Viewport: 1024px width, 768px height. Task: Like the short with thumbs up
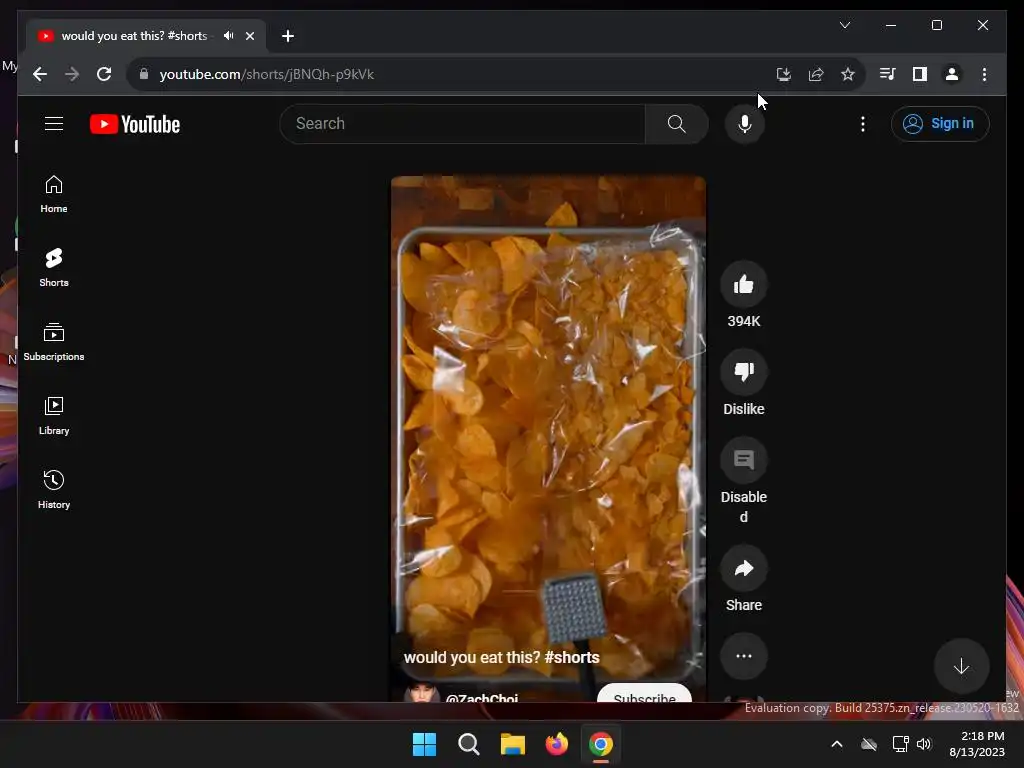743,284
